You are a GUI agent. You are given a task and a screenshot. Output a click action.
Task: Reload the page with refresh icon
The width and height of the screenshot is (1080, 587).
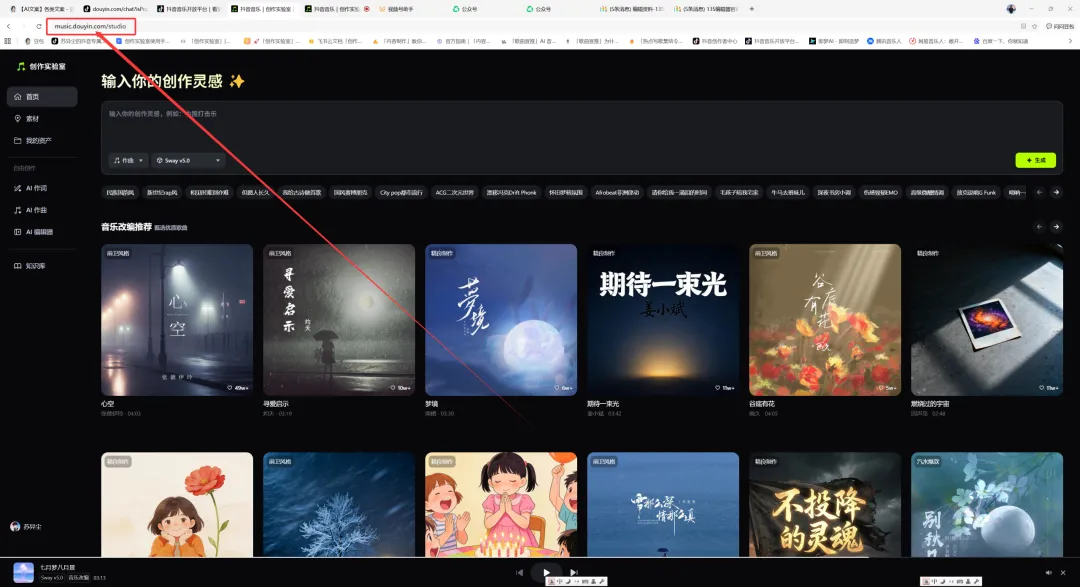39,26
